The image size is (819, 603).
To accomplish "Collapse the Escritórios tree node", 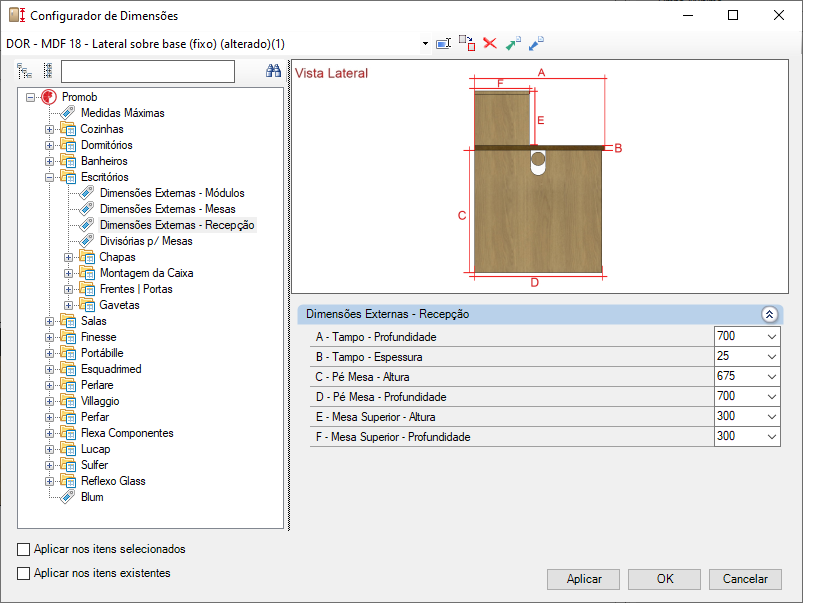I will 50,177.
